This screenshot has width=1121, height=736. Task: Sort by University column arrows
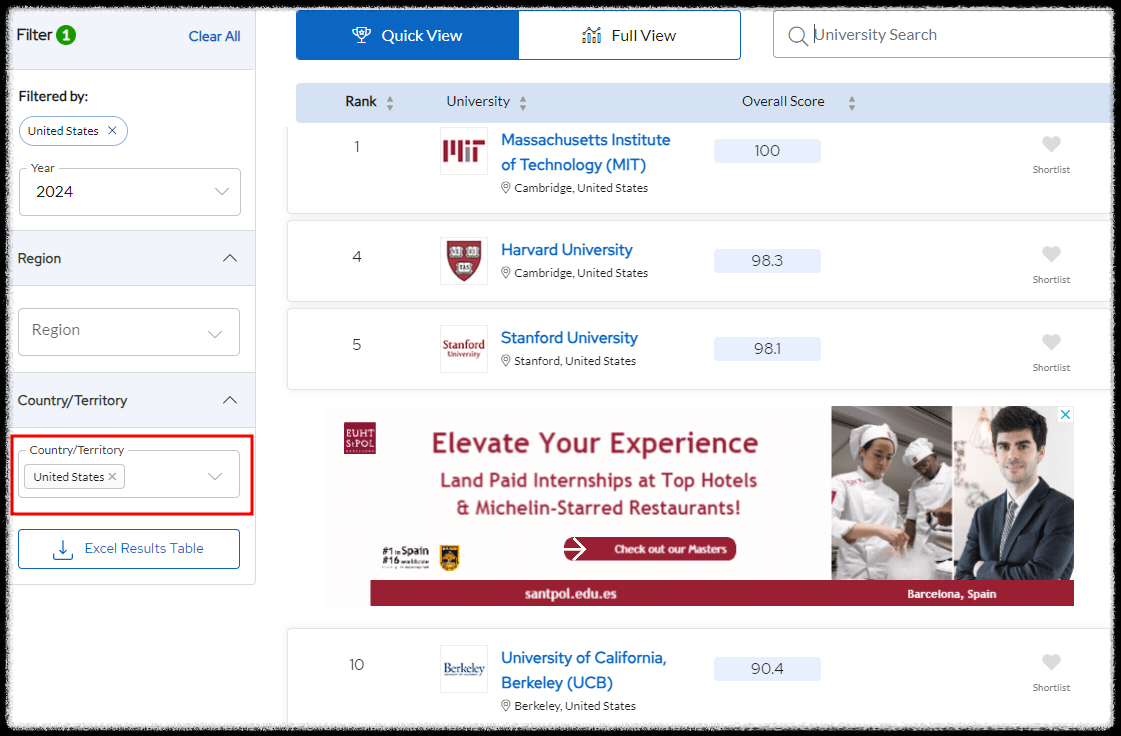[x=523, y=103]
